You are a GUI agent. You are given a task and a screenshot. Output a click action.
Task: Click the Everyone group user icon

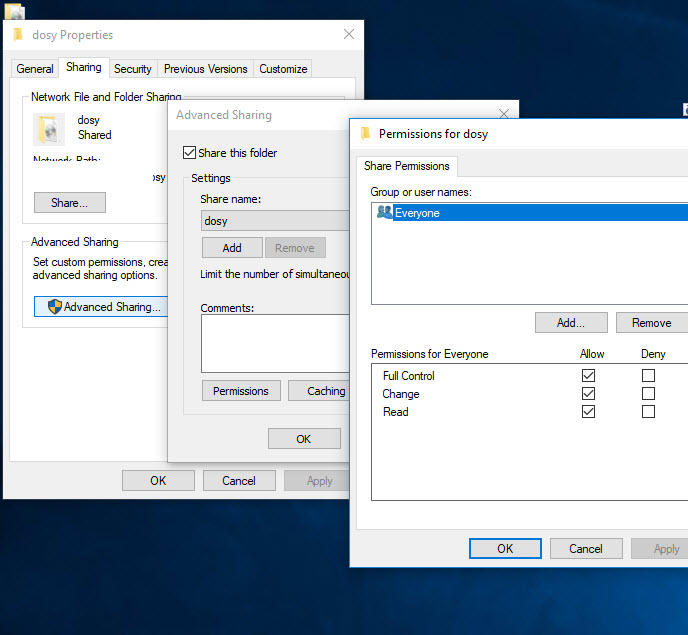click(384, 212)
